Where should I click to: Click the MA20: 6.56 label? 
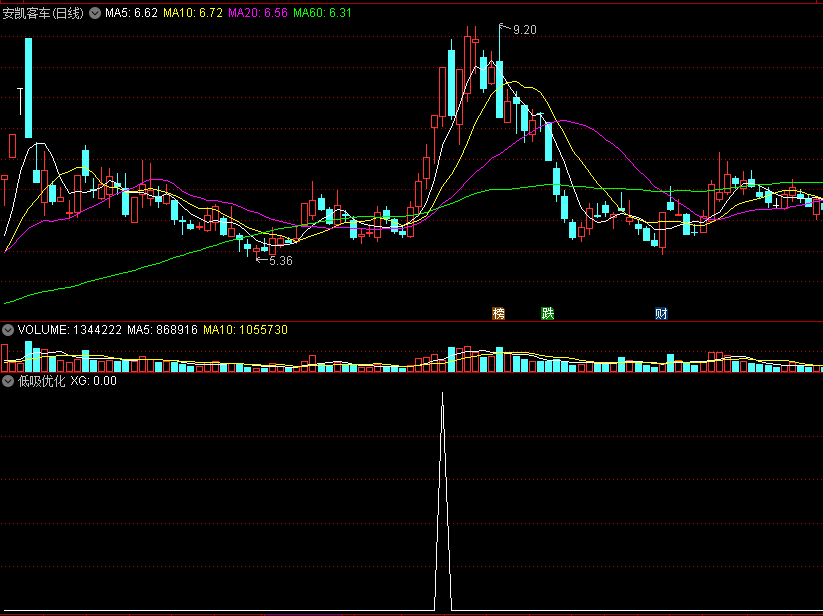pyautogui.click(x=258, y=13)
